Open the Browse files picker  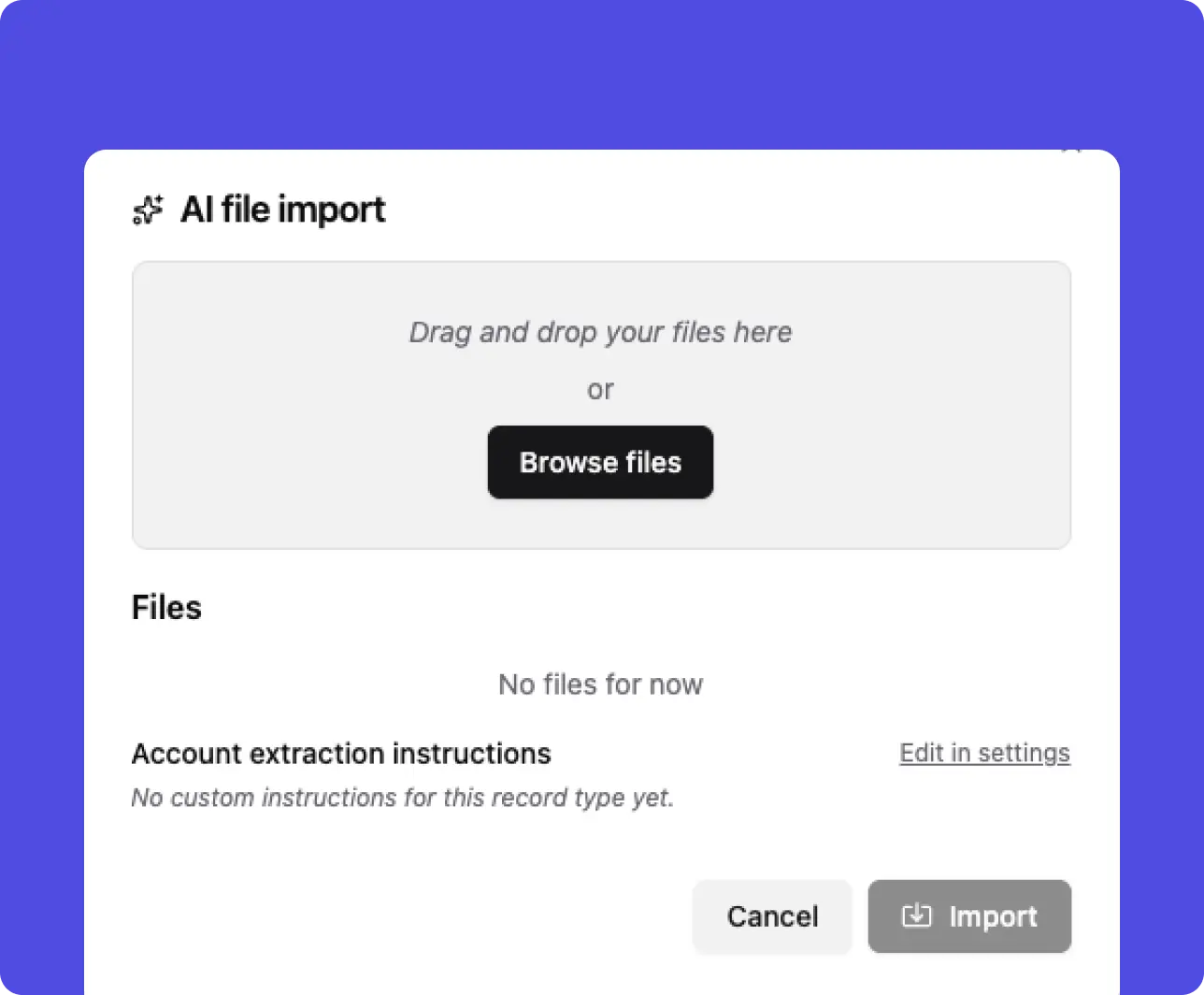click(600, 462)
